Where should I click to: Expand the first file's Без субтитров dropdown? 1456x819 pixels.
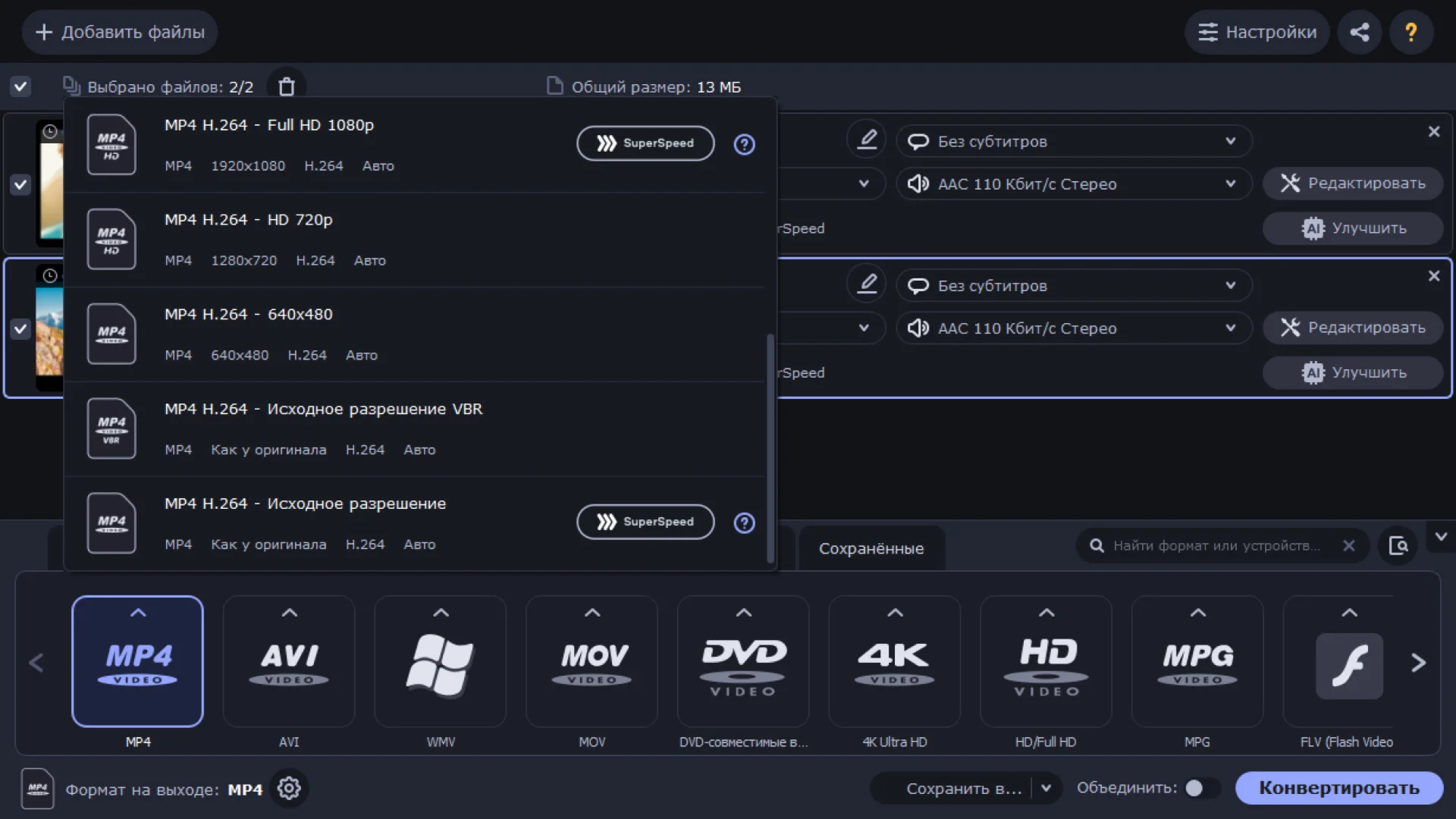coord(1073,141)
